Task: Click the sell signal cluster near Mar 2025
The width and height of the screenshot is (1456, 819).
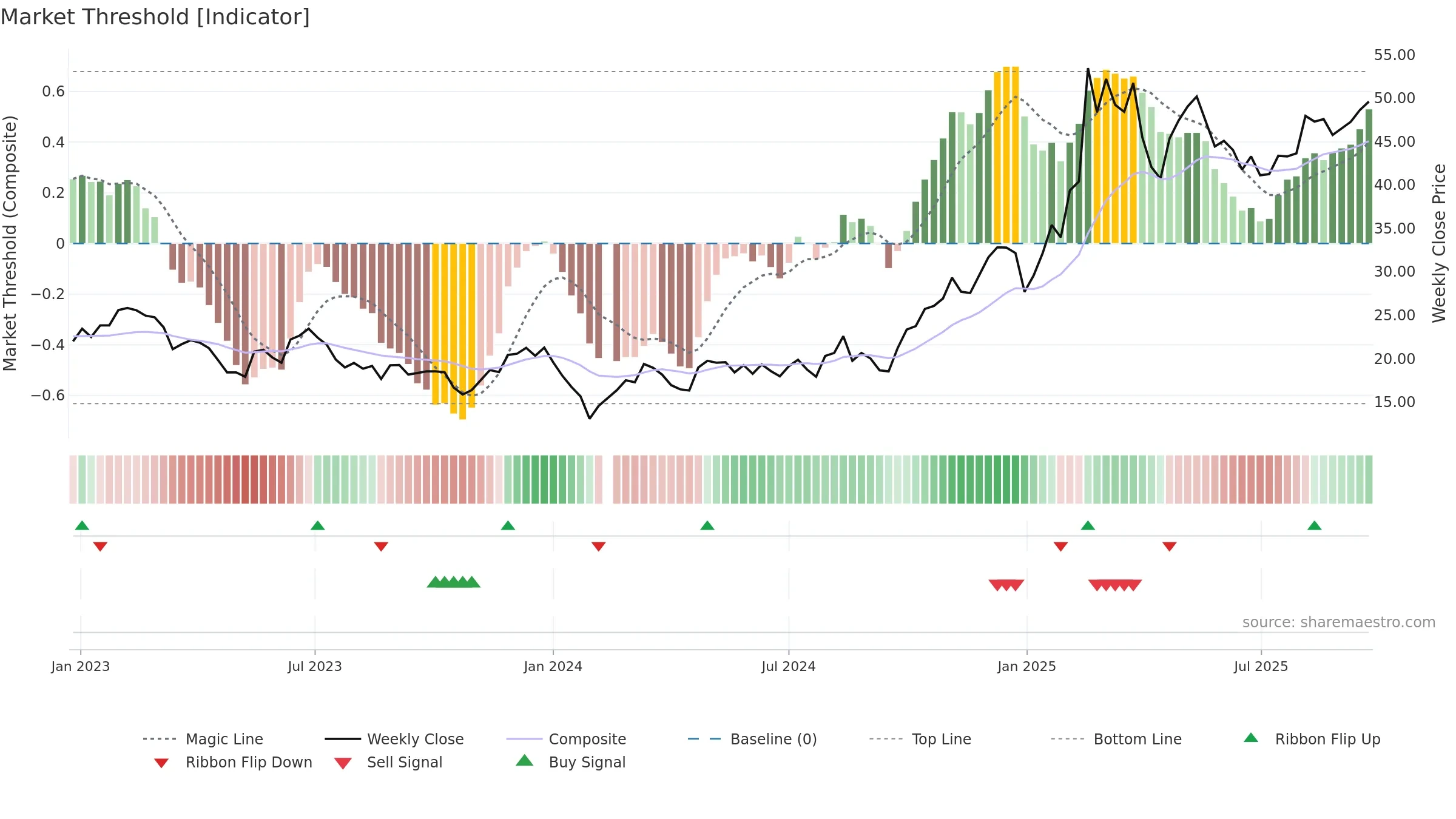Action: click(x=1115, y=585)
